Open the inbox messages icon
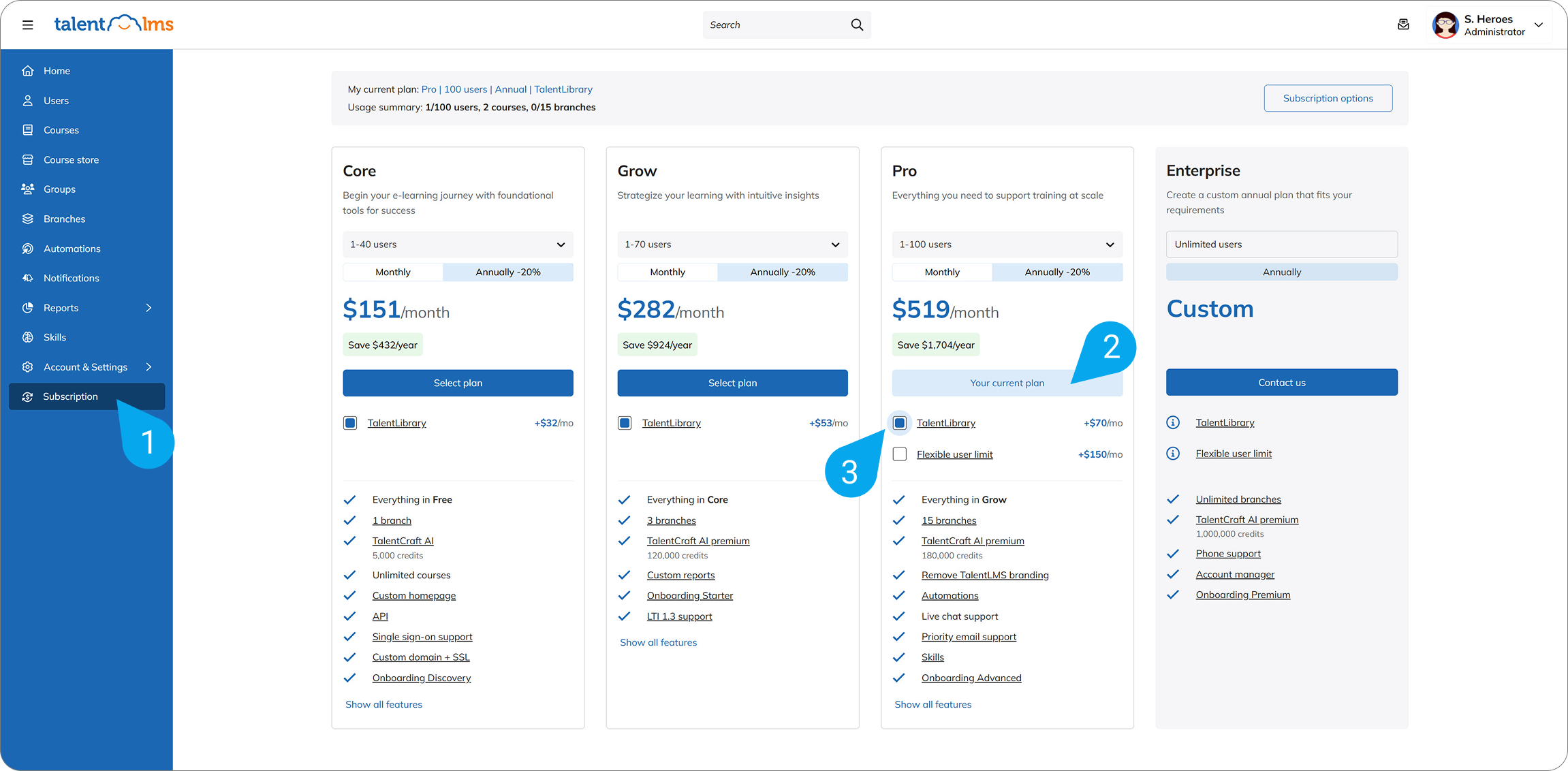This screenshot has width=1568, height=771. pos(1403,25)
